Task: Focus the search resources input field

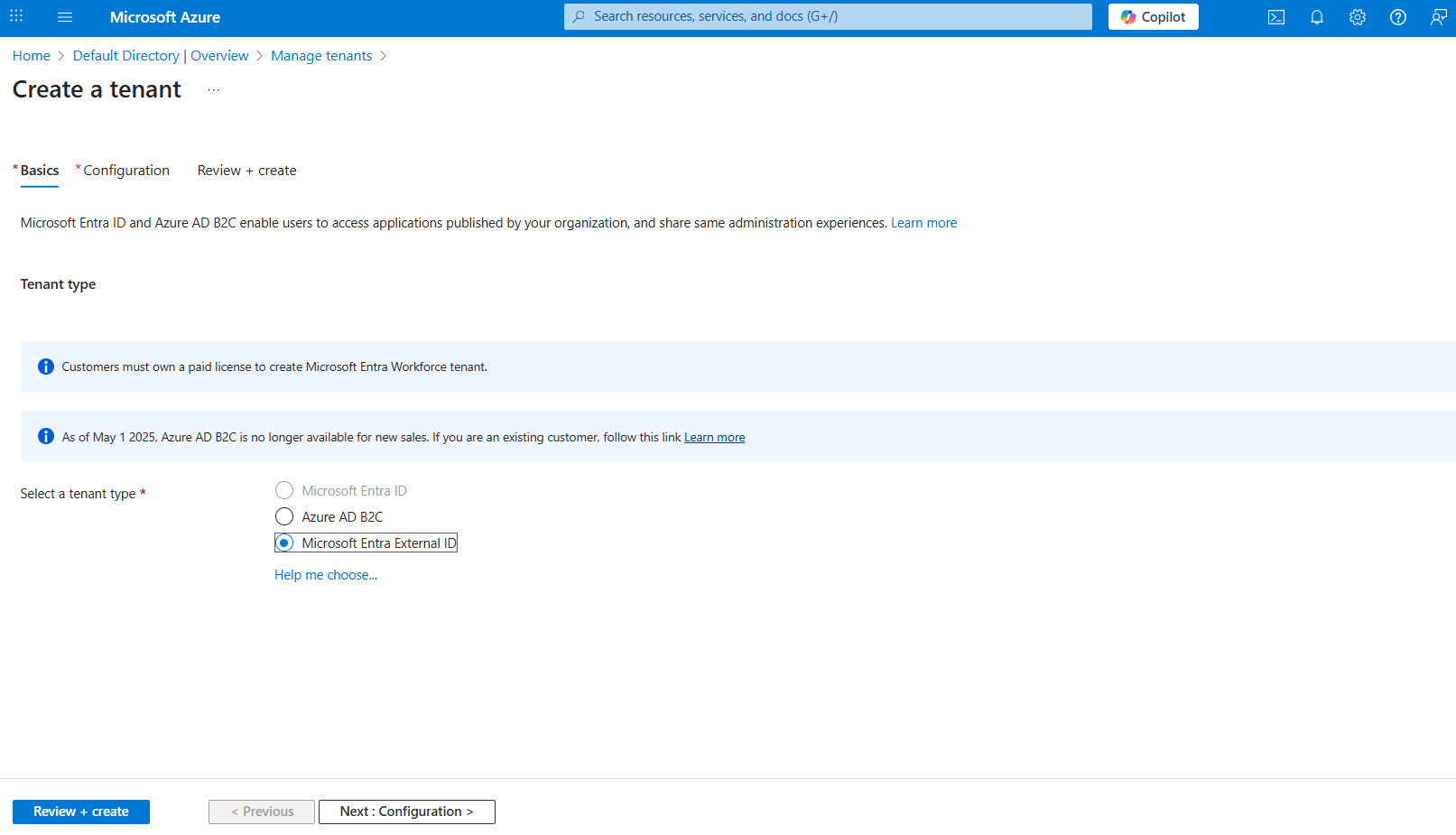Action: coord(828,16)
